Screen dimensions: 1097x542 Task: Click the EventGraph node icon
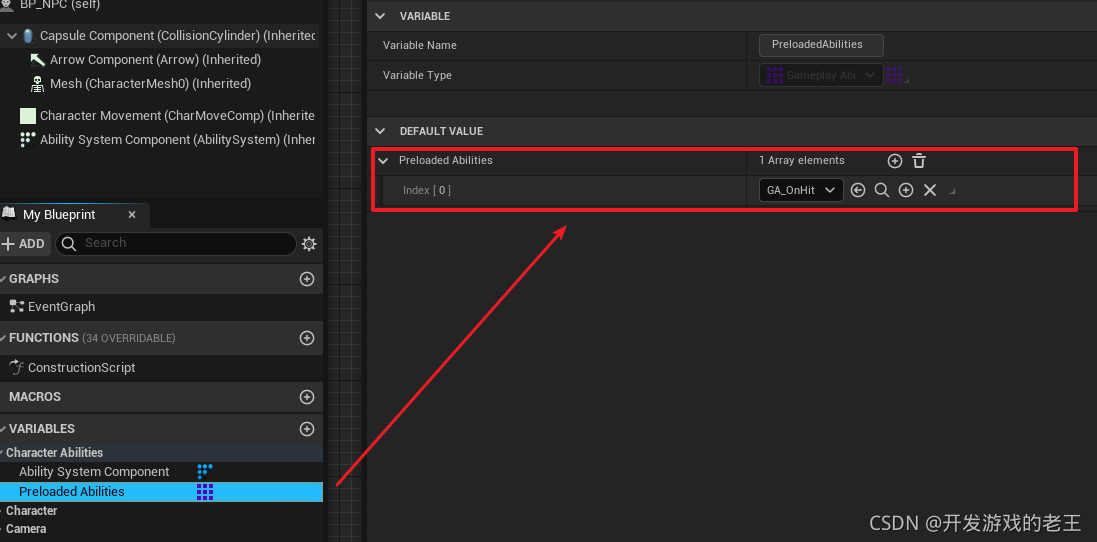pos(17,306)
